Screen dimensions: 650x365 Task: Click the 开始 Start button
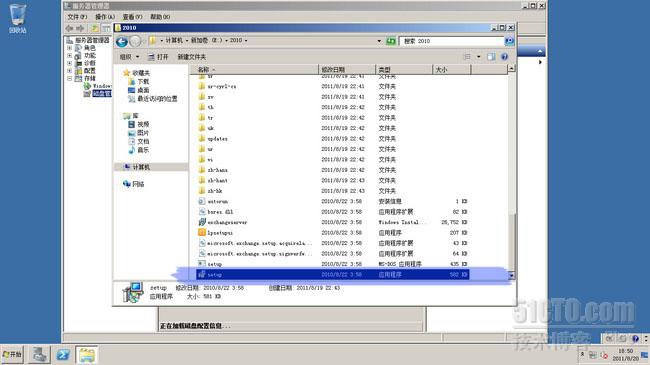12,355
